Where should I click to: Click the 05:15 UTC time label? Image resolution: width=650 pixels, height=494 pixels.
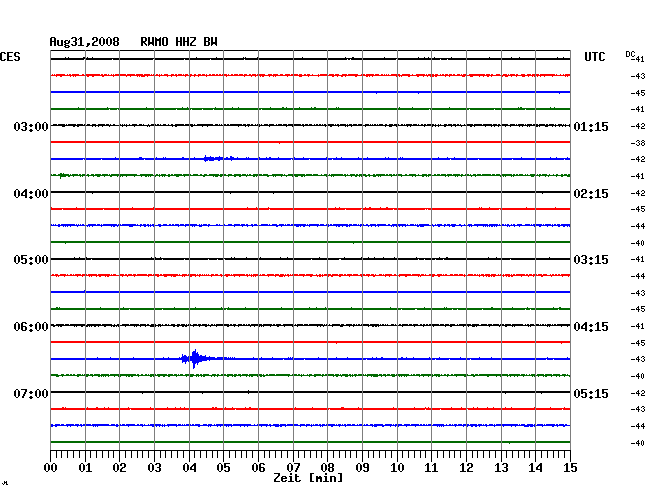point(591,393)
